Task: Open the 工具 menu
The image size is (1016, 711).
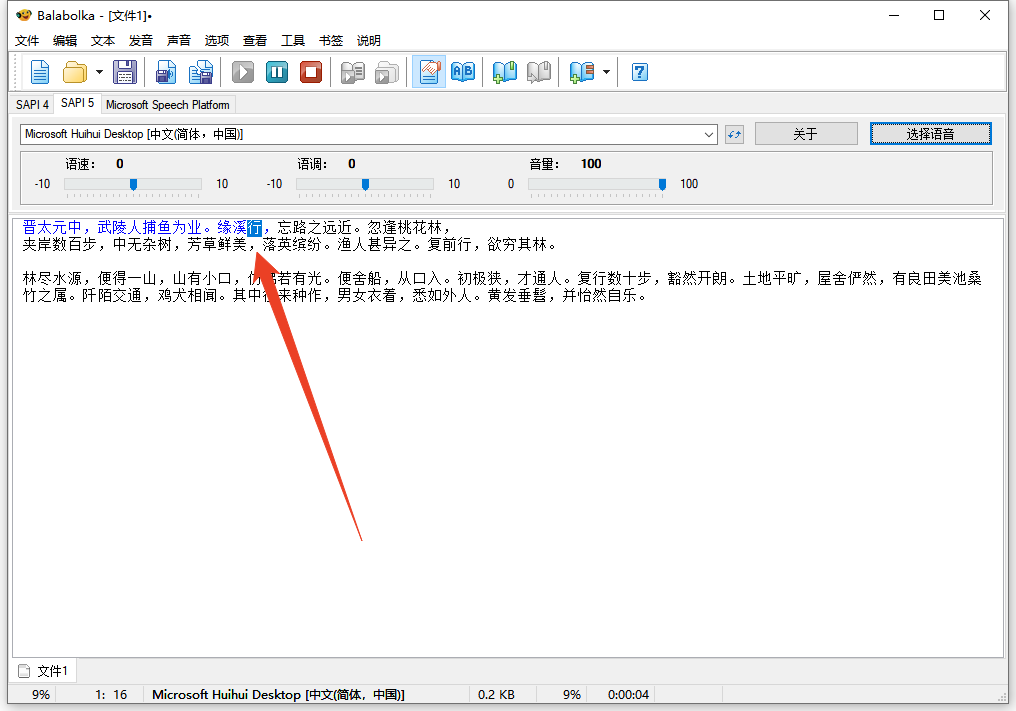Action: (x=293, y=41)
